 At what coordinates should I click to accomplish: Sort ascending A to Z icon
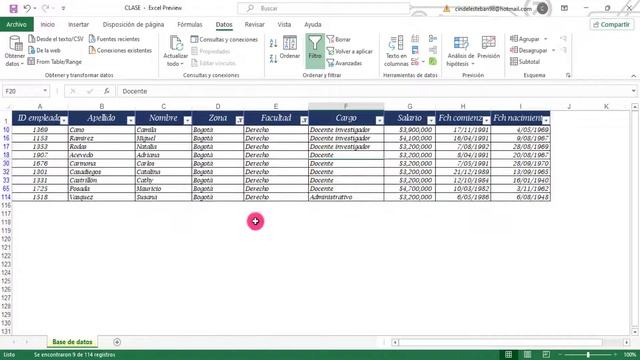(x=273, y=43)
